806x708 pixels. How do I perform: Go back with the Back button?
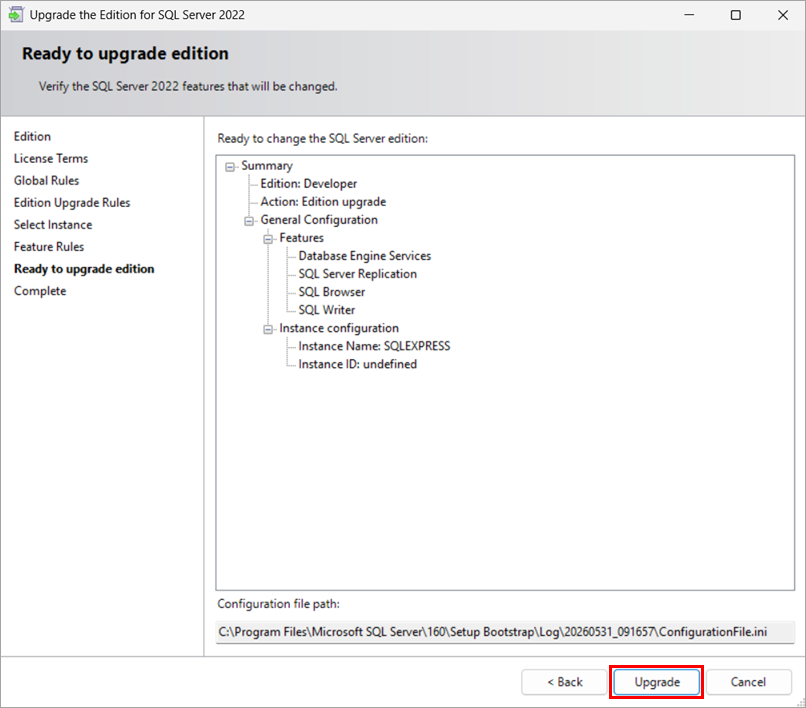(564, 682)
